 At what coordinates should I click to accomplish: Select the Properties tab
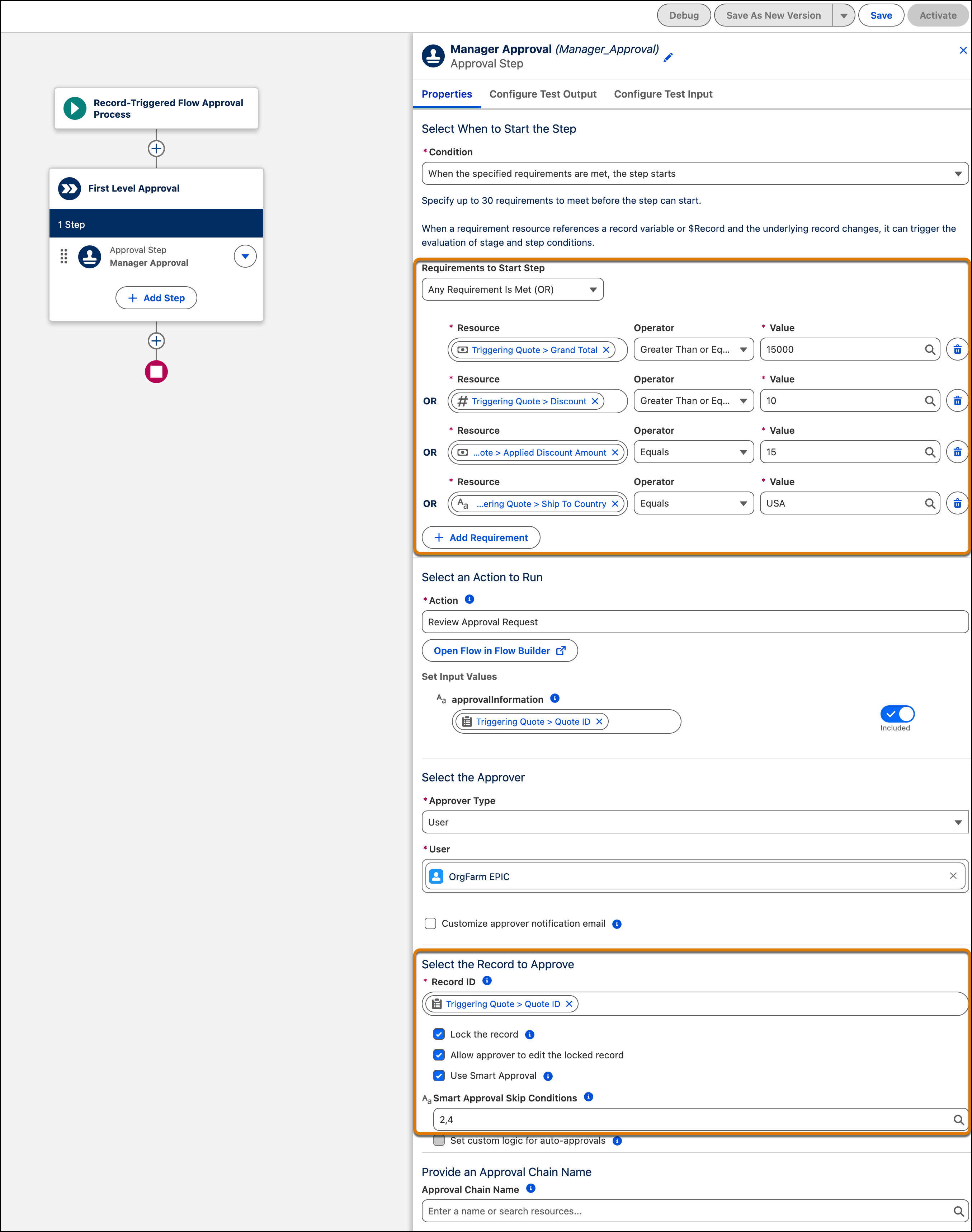(447, 94)
